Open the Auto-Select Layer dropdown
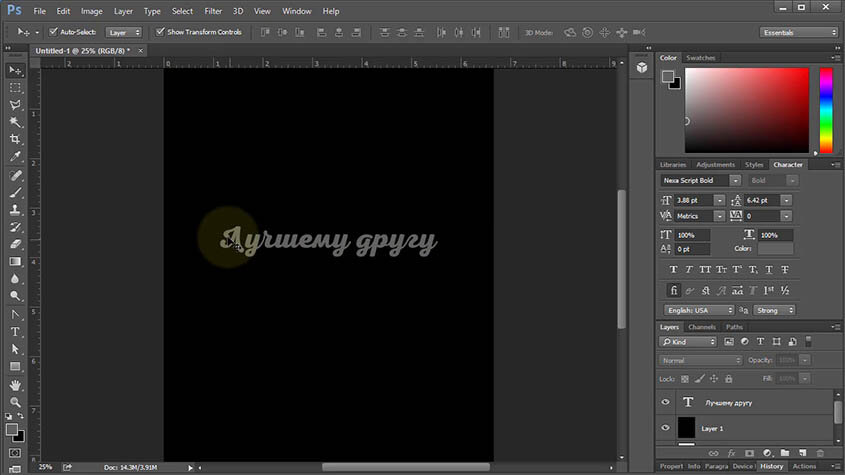 click(123, 32)
